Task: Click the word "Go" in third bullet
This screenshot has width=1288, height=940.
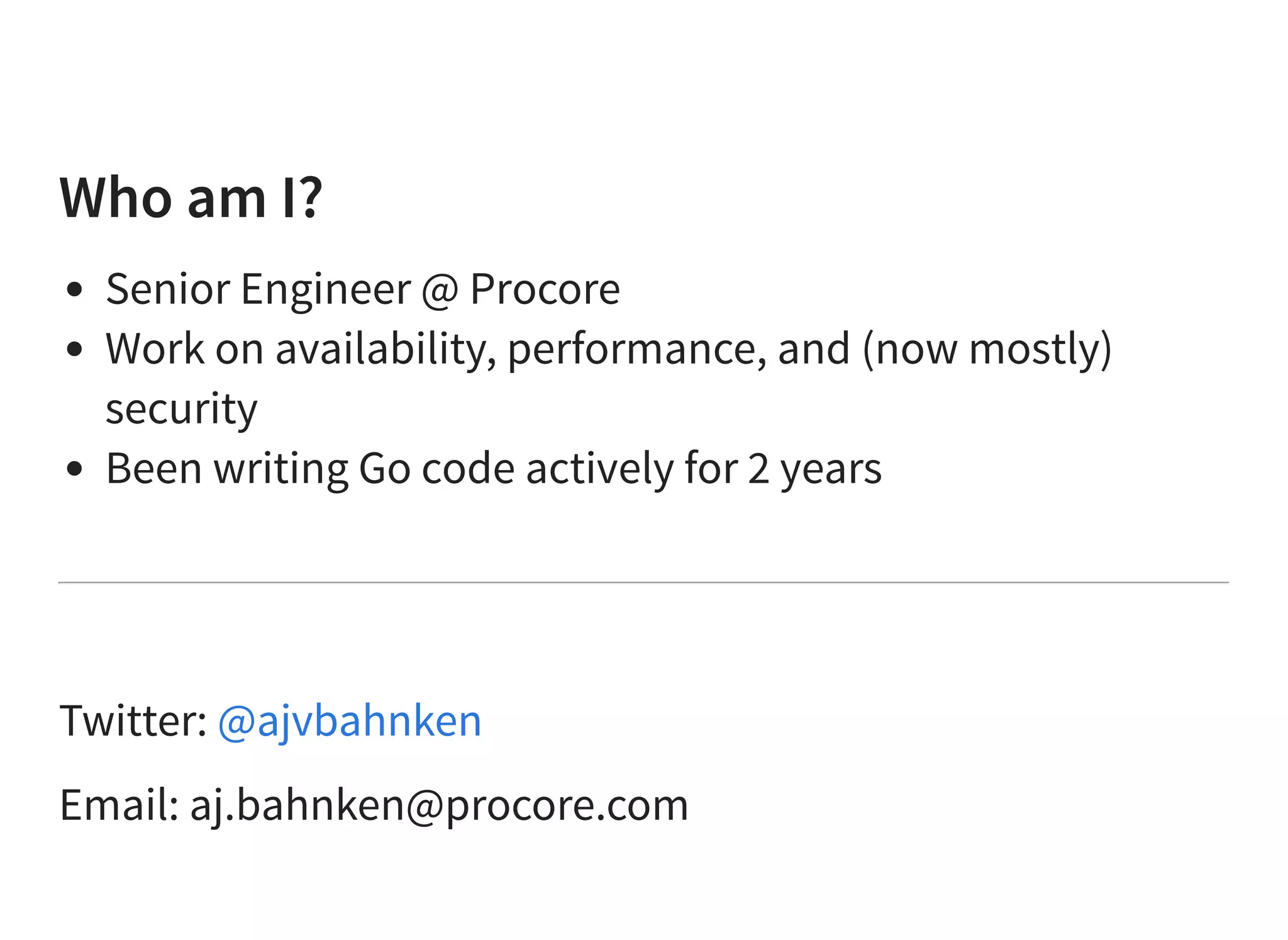Action: click(x=384, y=469)
